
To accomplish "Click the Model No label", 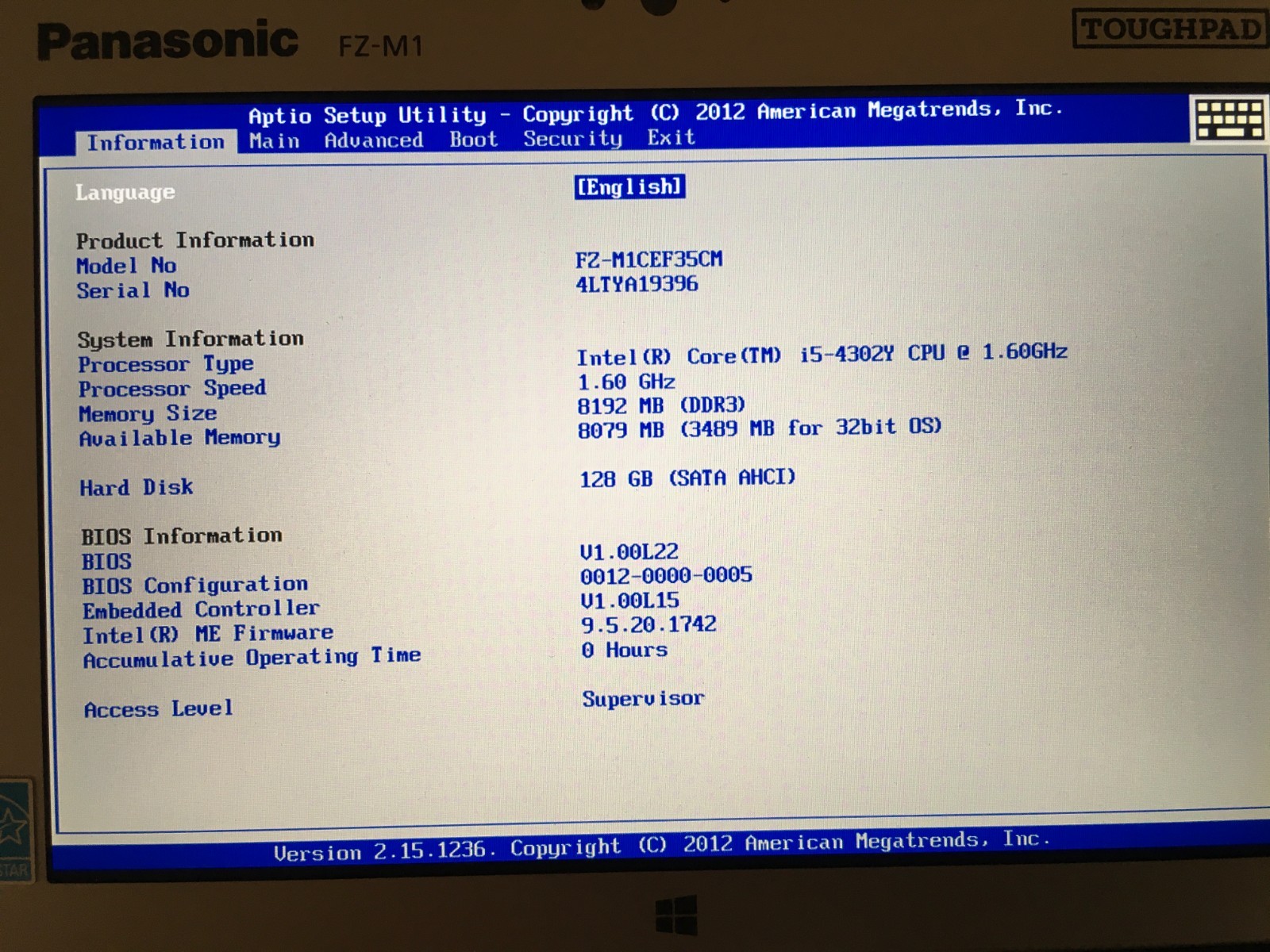I will pos(126,266).
